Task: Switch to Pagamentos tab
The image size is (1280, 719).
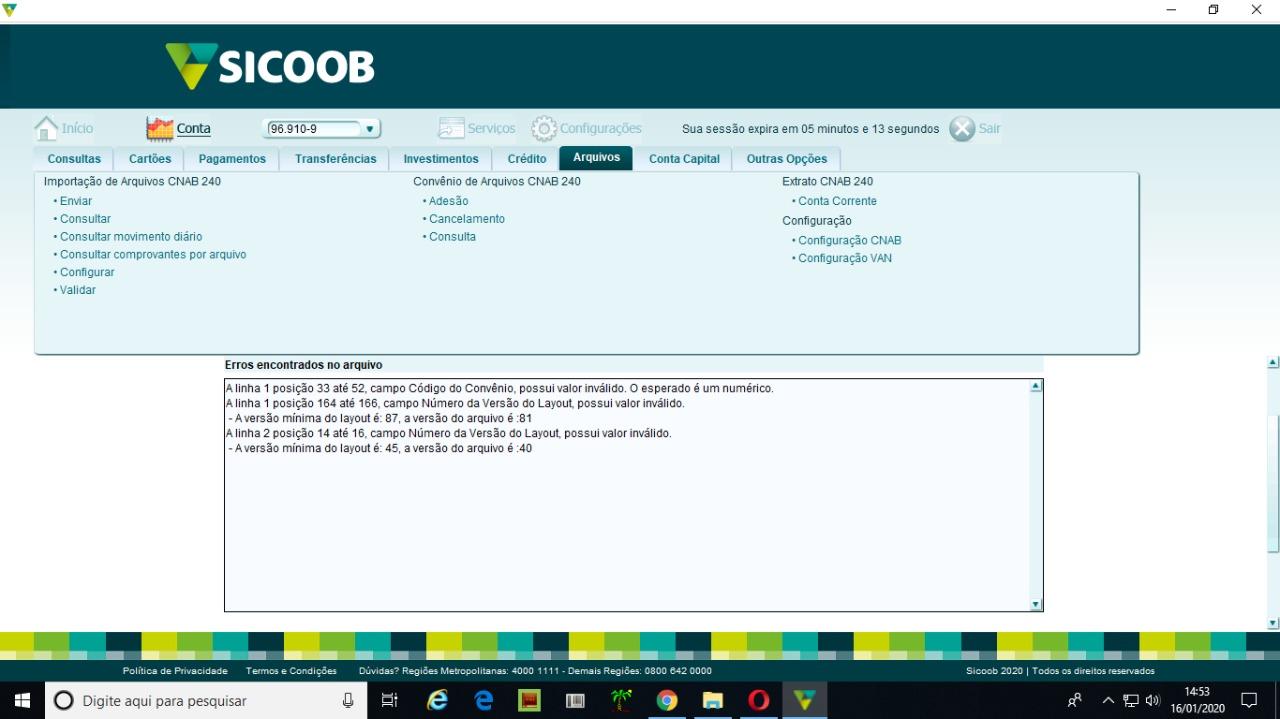Action: tap(232, 159)
